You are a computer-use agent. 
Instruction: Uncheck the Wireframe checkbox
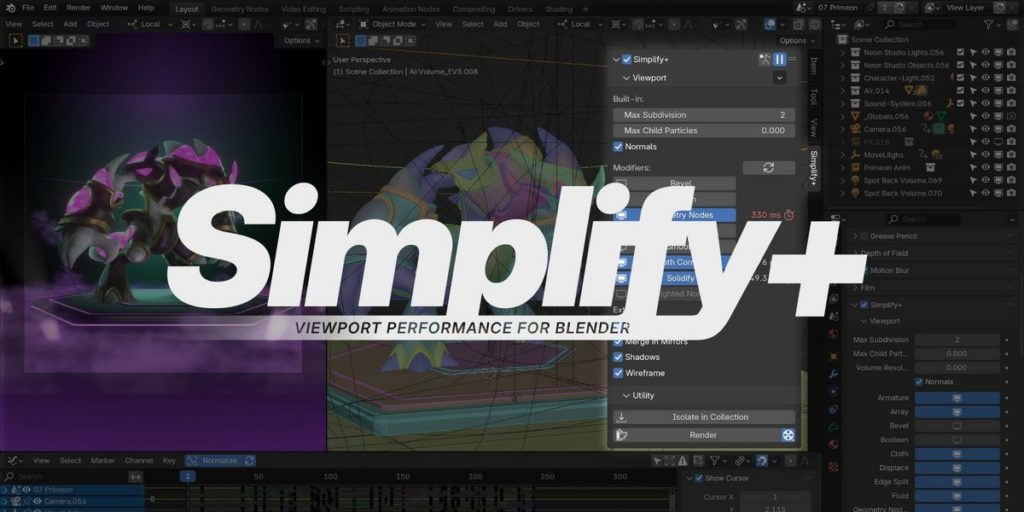pyautogui.click(x=618, y=373)
